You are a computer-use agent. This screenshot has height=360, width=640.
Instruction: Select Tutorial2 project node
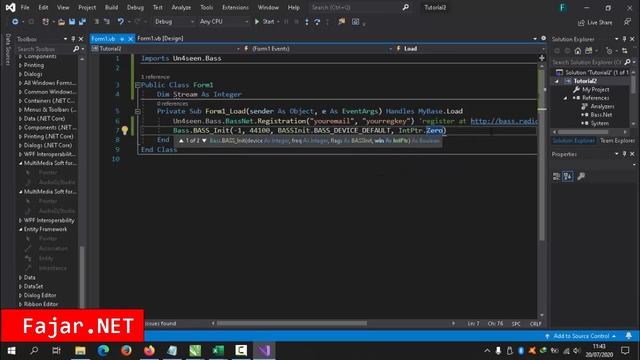(x=585, y=81)
